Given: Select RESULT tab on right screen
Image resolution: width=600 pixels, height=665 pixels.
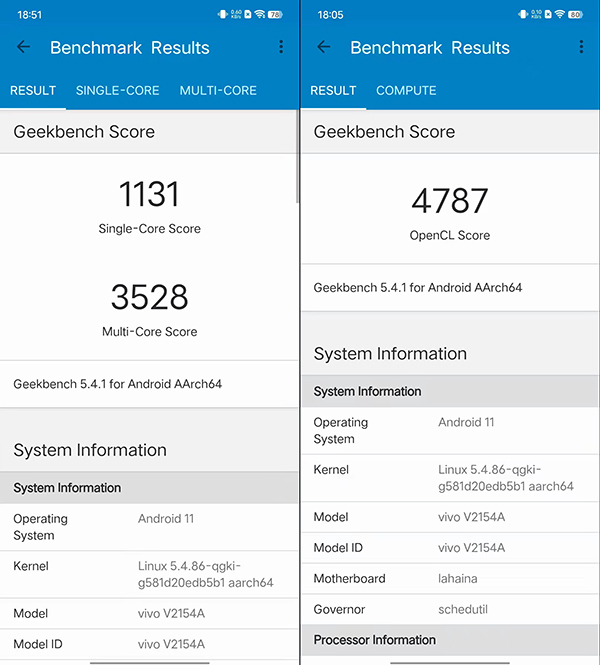Looking at the screenshot, I should point(333,90).
